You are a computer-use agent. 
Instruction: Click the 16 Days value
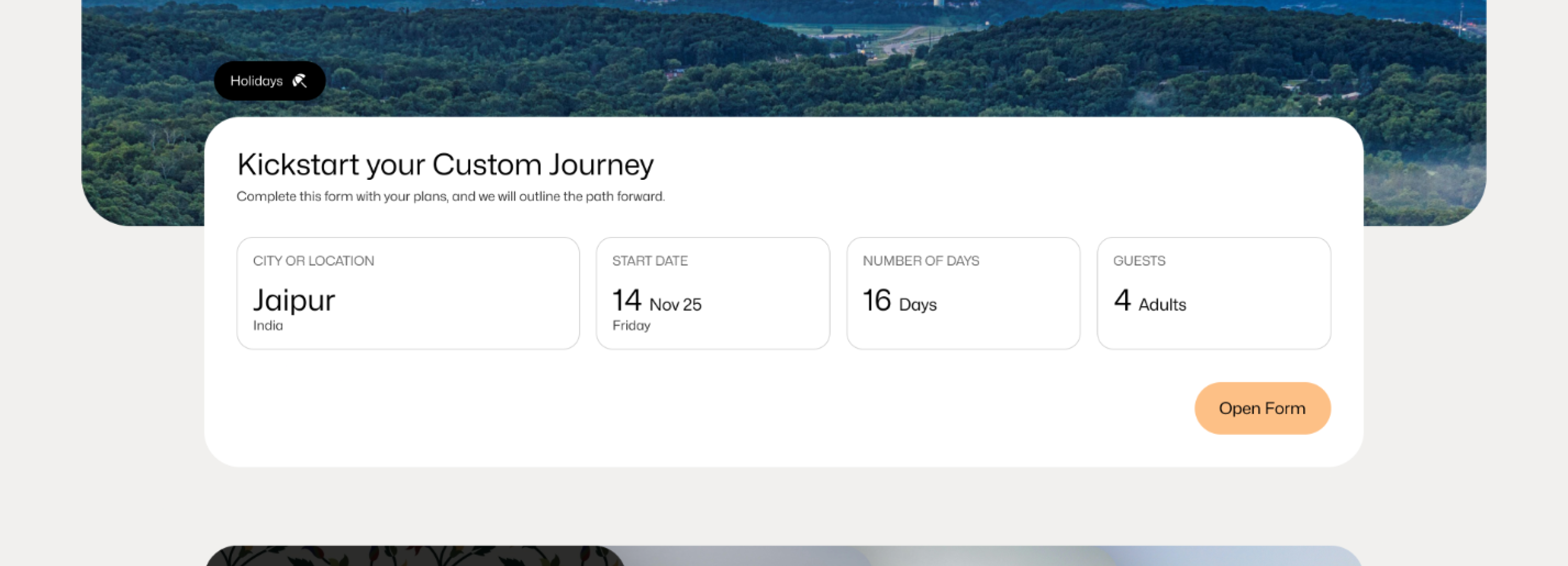tap(900, 301)
